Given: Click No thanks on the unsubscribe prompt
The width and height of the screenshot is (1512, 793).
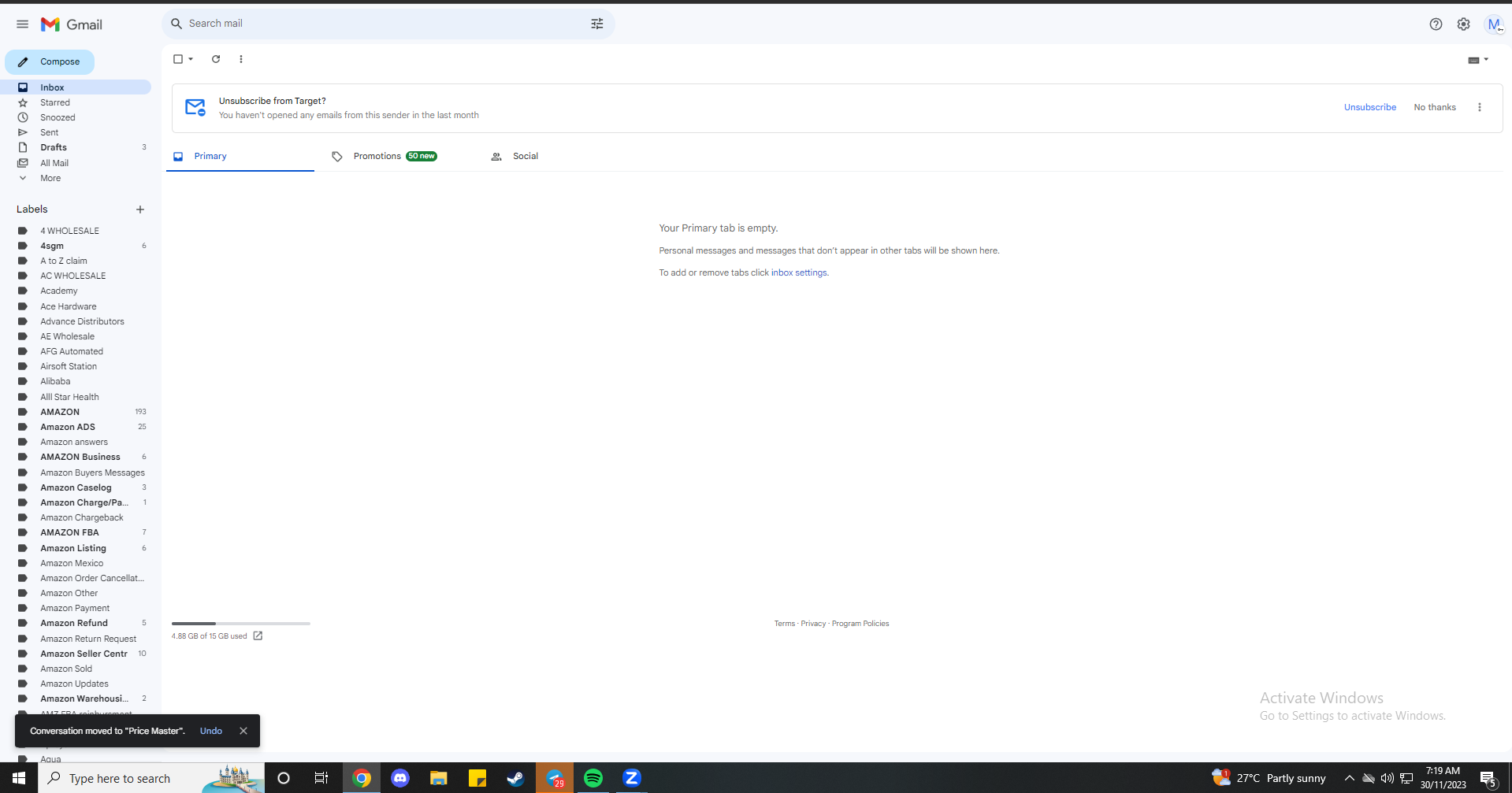Looking at the screenshot, I should click(1435, 107).
